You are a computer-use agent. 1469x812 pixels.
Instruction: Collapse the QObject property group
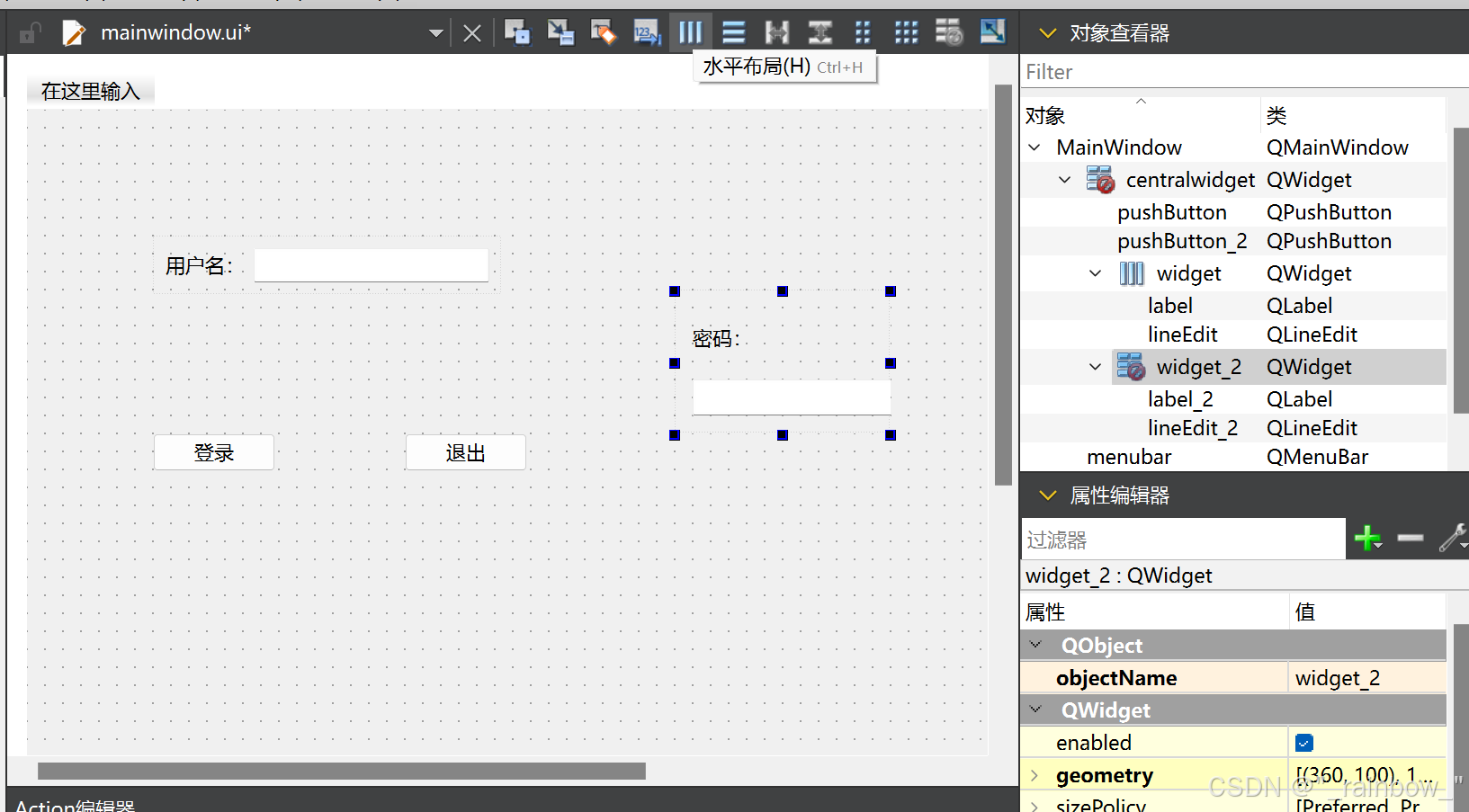pos(1035,645)
